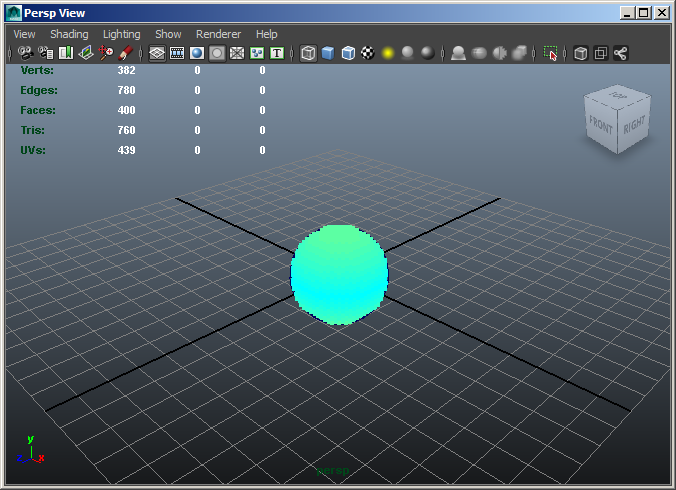Toggle the Motion Blur icon
676x490 pixels.
click(479, 53)
